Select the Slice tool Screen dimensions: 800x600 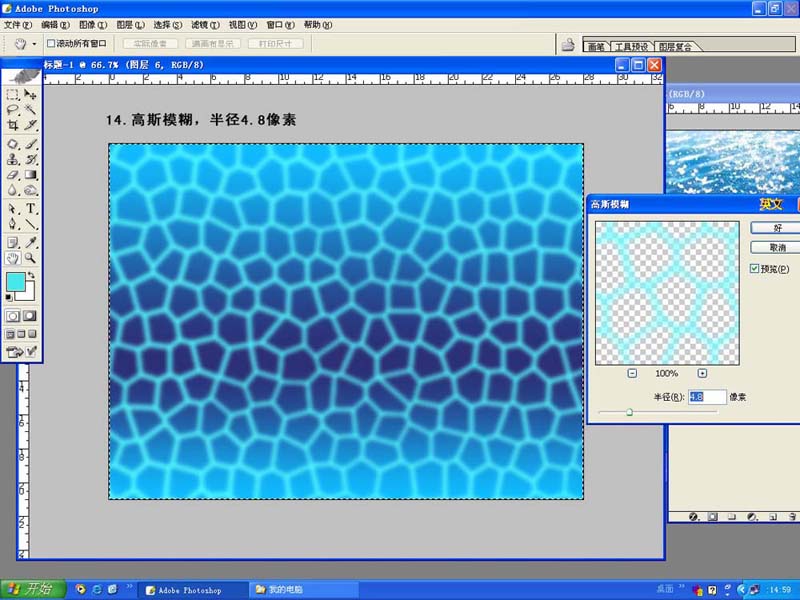(x=30, y=125)
